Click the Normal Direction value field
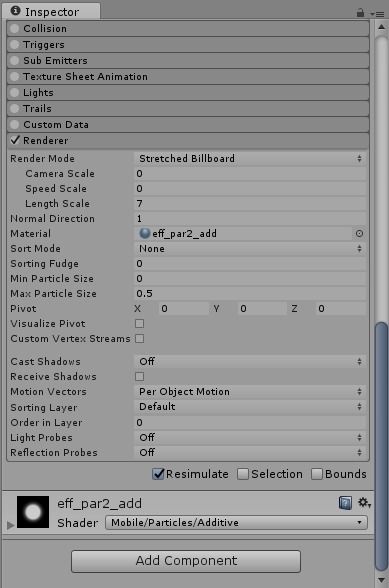Viewport: 389px width, 588px height. [250, 219]
